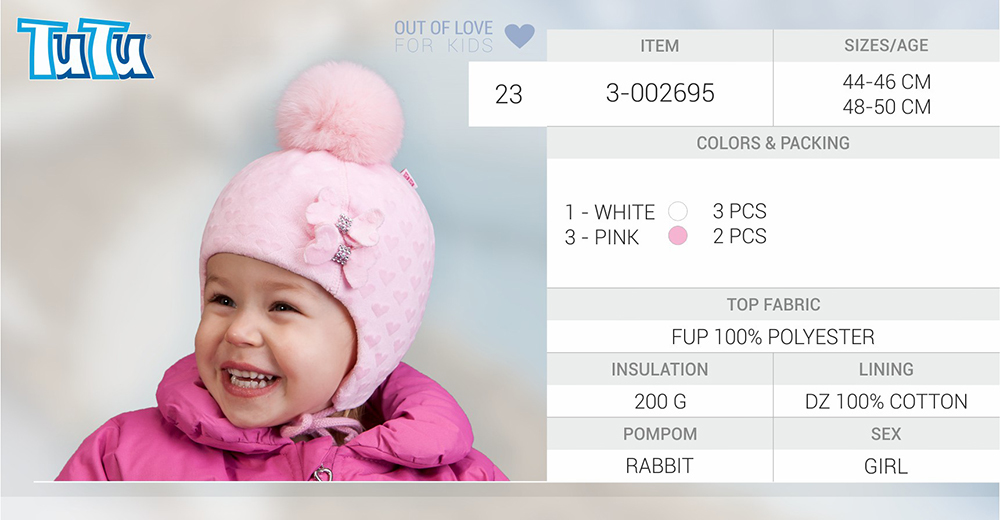Click the 1 - WHITE color label

[x=610, y=212]
